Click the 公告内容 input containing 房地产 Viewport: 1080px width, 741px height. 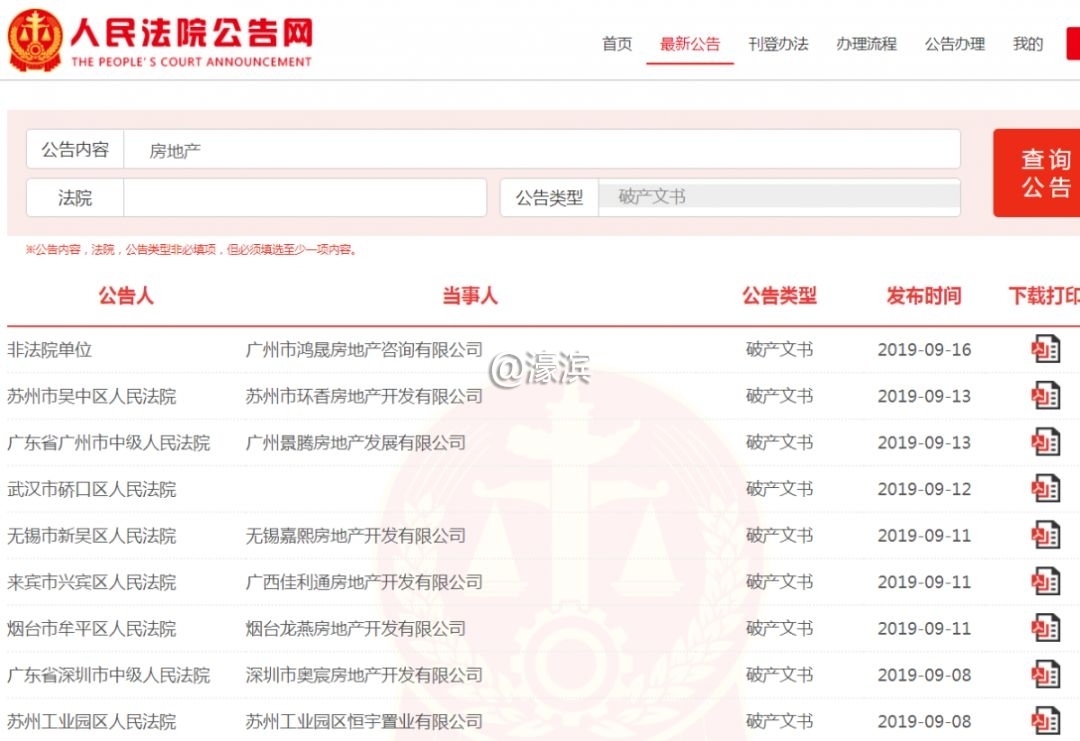[540, 150]
